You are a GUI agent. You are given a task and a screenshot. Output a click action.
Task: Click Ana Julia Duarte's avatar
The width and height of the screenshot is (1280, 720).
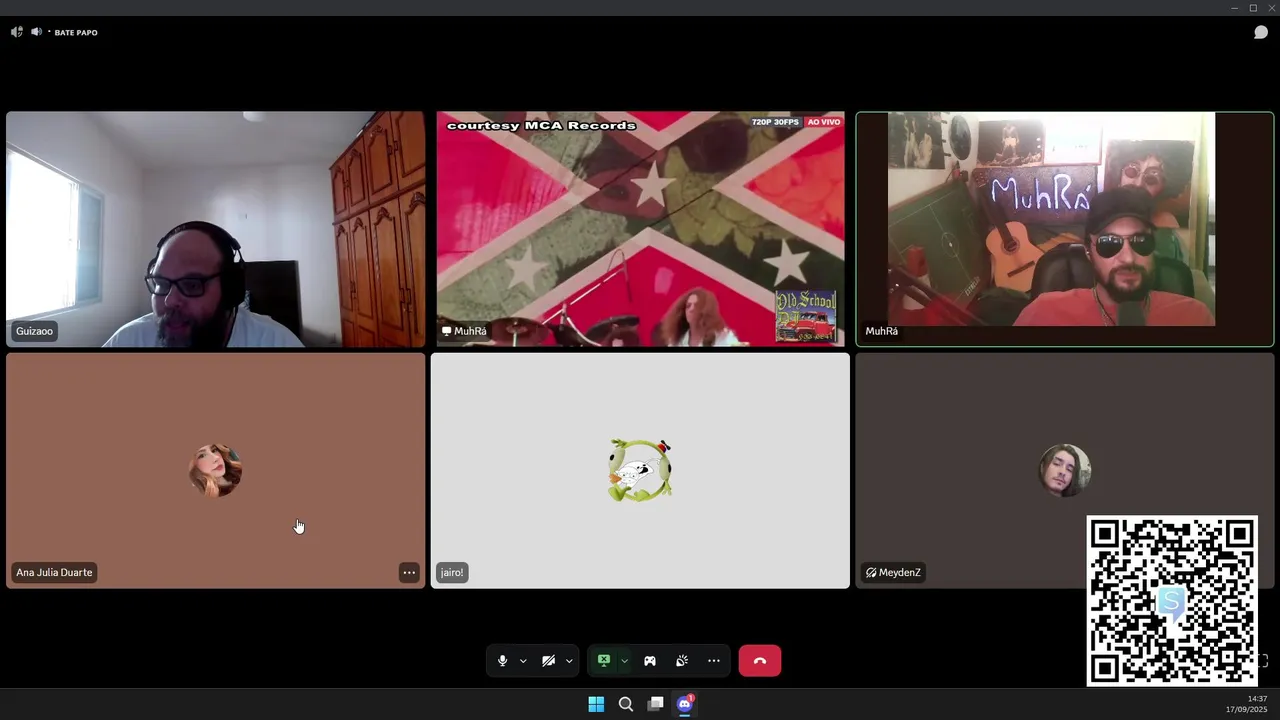215,470
